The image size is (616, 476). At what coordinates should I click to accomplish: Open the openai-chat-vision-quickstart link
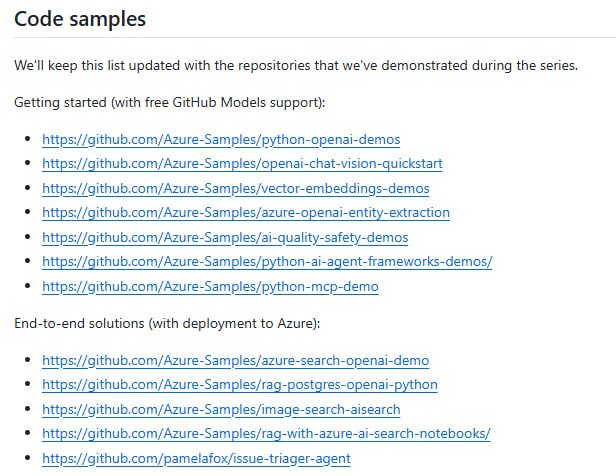(242, 163)
